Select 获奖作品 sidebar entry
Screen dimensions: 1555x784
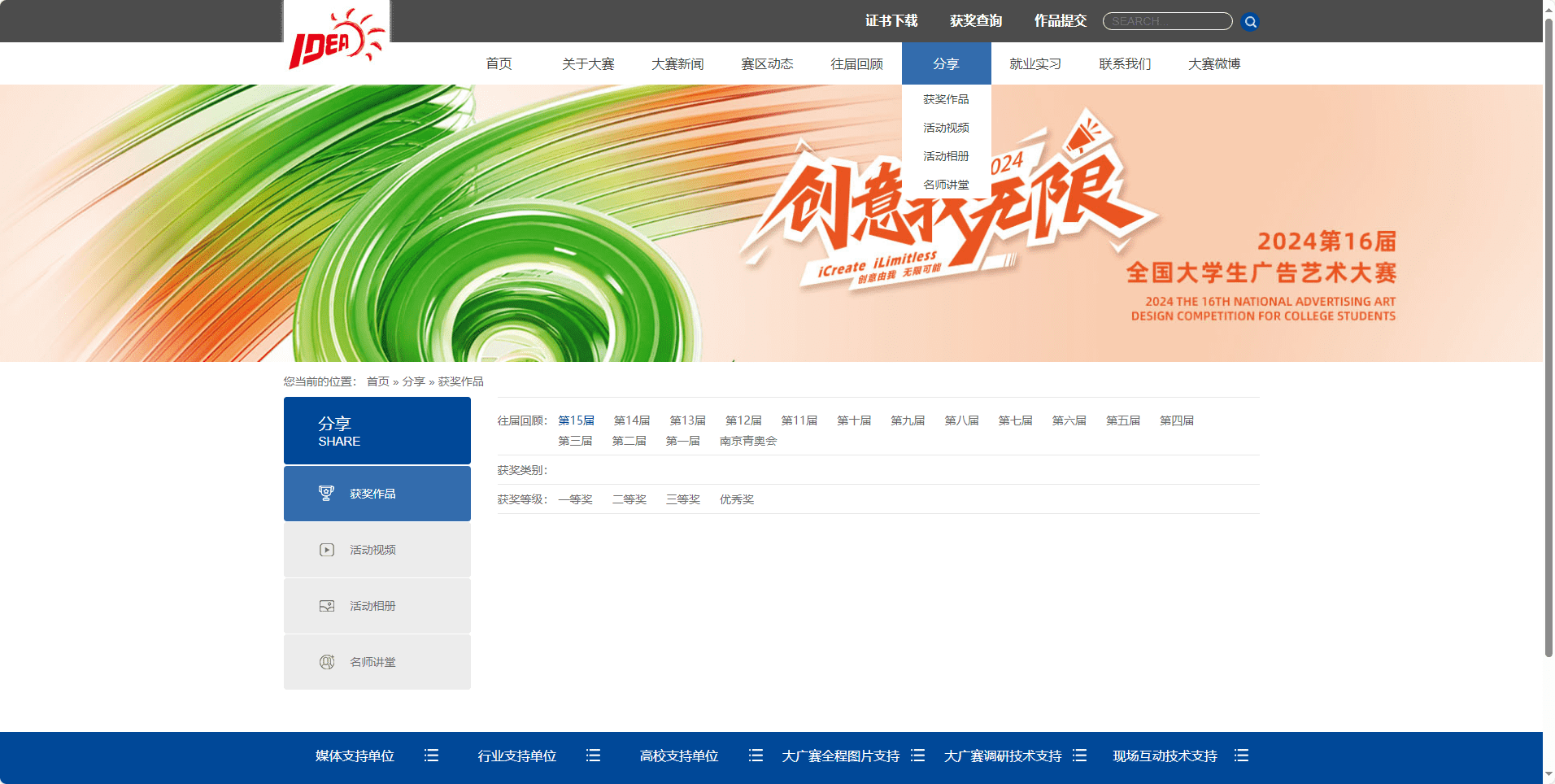point(377,494)
